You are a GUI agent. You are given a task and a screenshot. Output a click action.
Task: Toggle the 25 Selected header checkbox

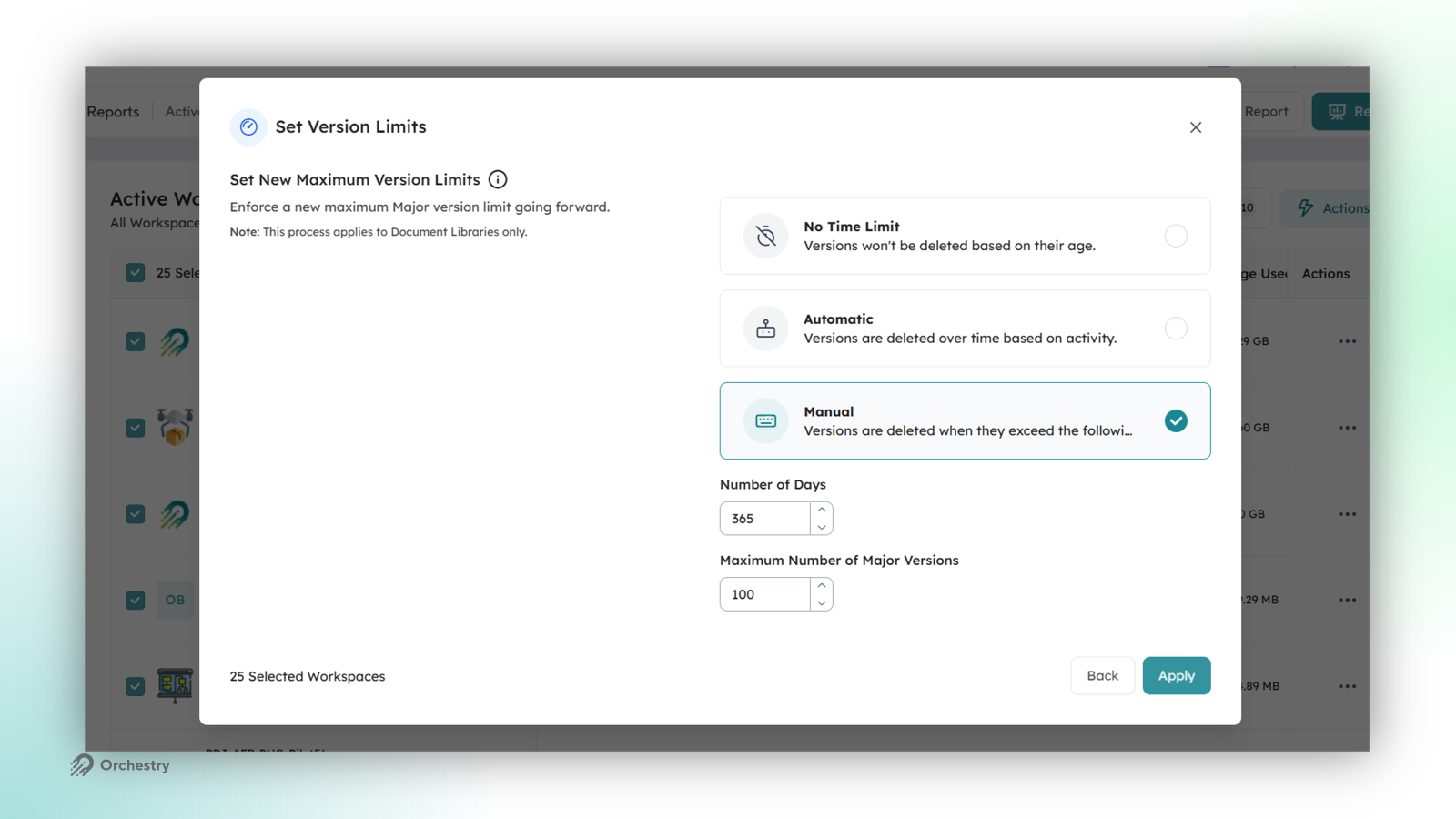[136, 273]
